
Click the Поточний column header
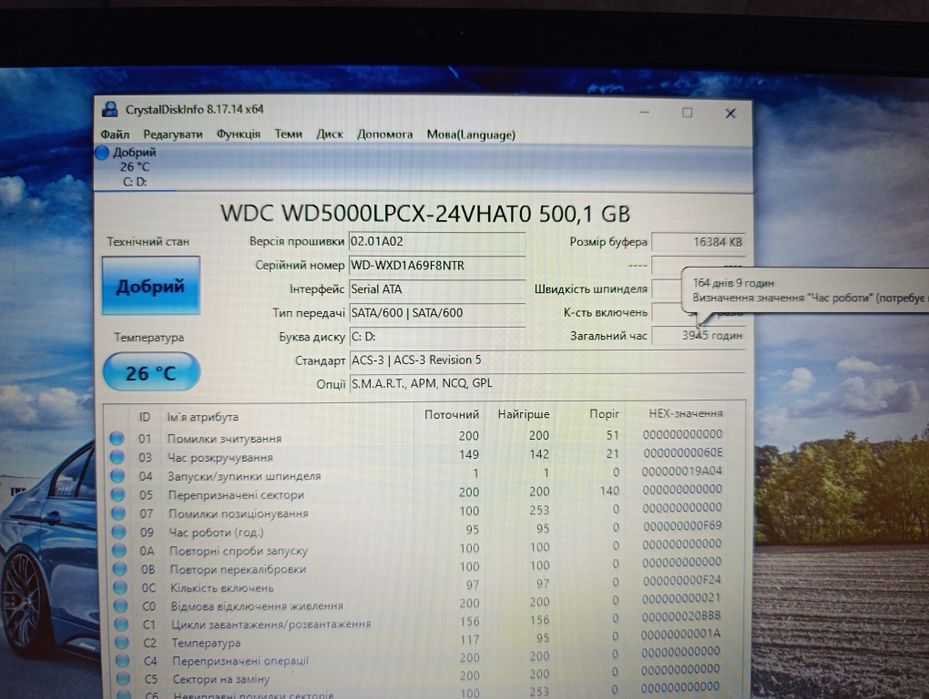(x=451, y=415)
